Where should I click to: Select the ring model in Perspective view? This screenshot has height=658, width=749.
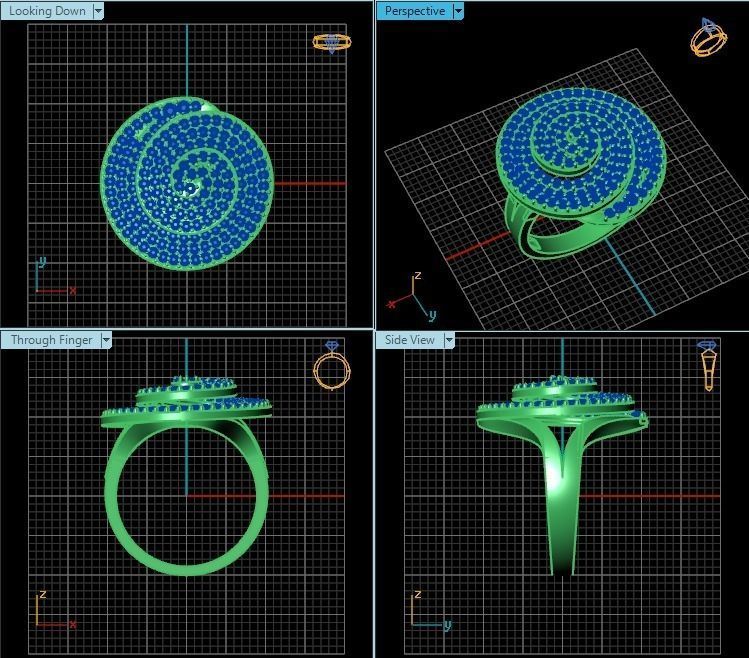point(580,172)
